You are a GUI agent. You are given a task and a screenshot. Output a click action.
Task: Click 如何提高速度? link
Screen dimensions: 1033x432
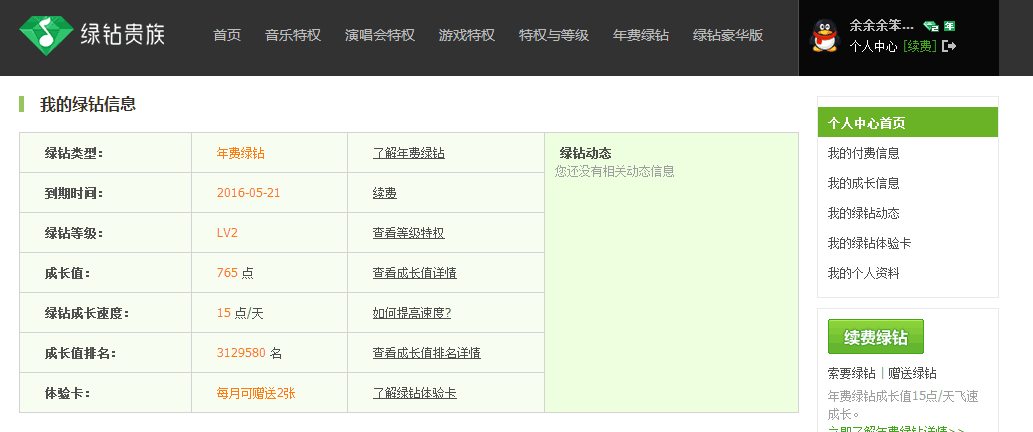(412, 313)
